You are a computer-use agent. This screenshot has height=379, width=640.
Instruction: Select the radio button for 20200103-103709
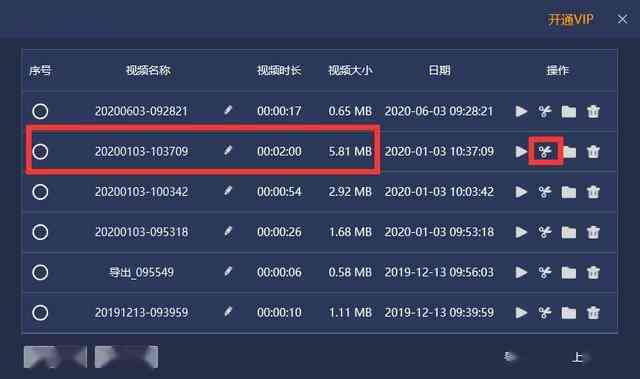pos(40,151)
